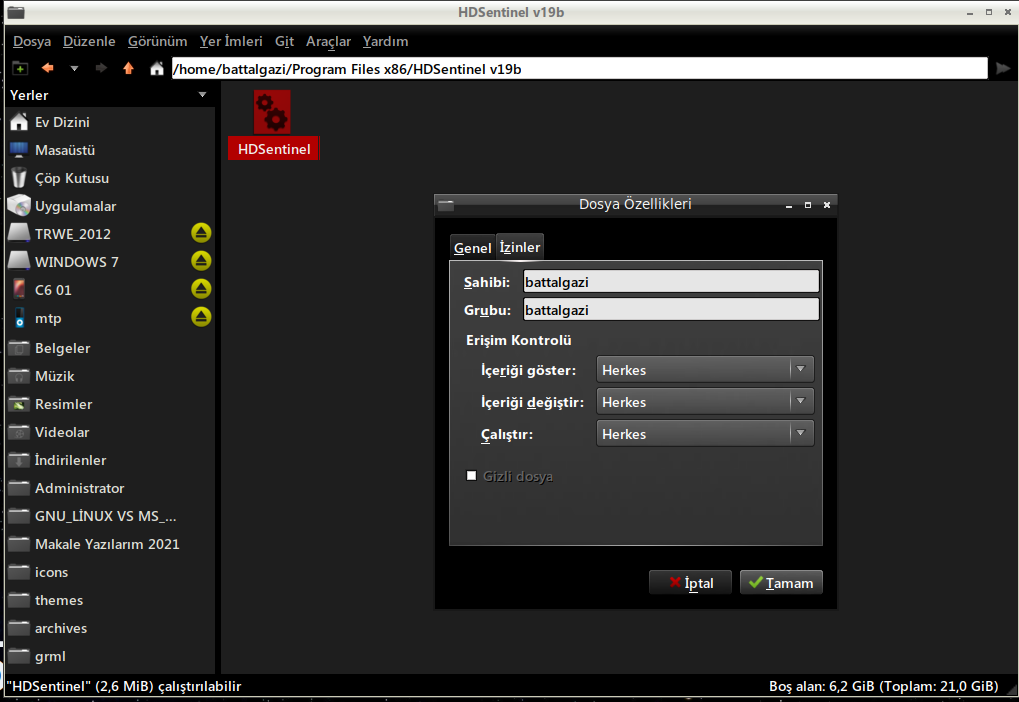Click the "HDSentinel" (2,6 MiB) status text
The height and width of the screenshot is (702, 1019).
(x=123, y=686)
